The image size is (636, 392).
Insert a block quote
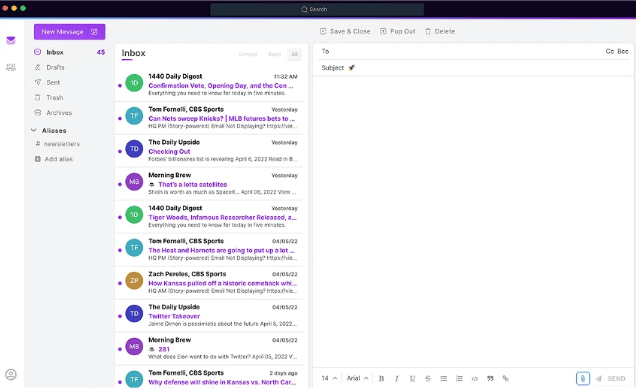pos(490,378)
